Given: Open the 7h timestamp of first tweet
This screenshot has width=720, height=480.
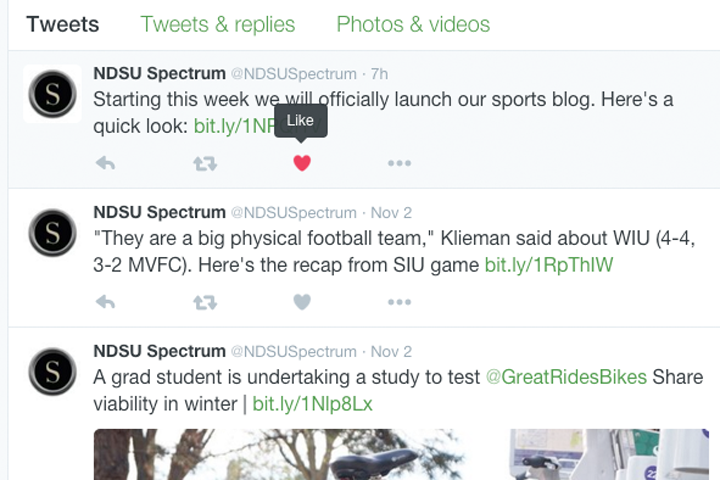Looking at the screenshot, I should coord(379,74).
